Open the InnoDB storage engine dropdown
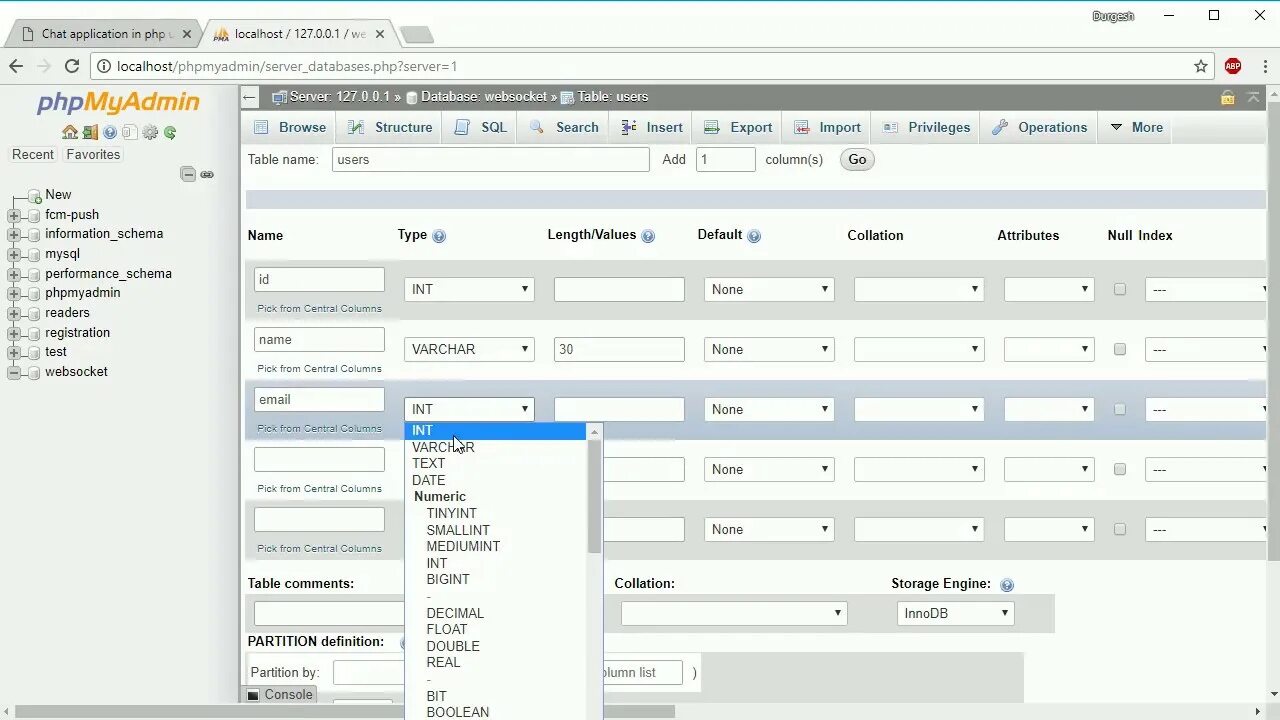The width and height of the screenshot is (1280, 720). 955,613
